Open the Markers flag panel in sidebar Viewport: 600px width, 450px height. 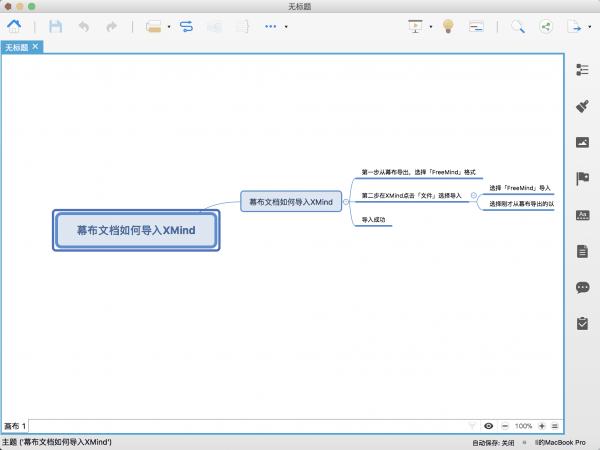pyautogui.click(x=582, y=178)
